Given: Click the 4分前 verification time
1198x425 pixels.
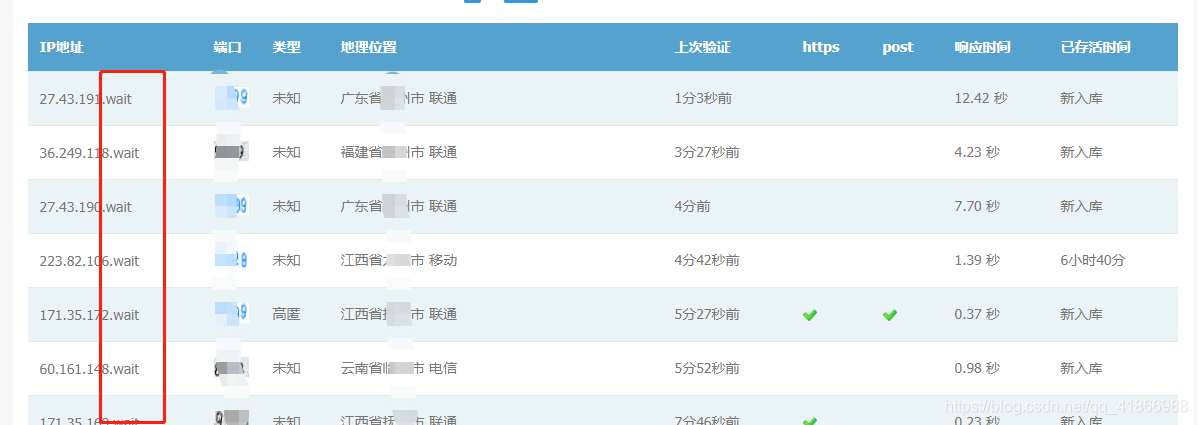Looking at the screenshot, I should tap(692, 206).
